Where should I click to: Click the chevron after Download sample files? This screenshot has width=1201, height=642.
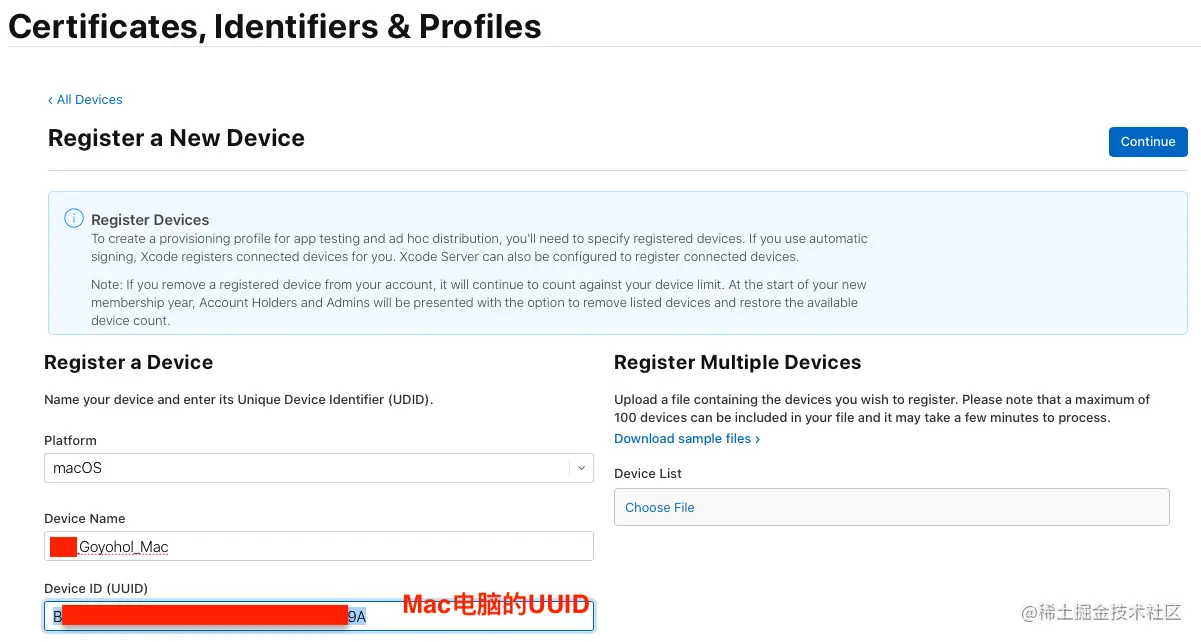(x=757, y=439)
